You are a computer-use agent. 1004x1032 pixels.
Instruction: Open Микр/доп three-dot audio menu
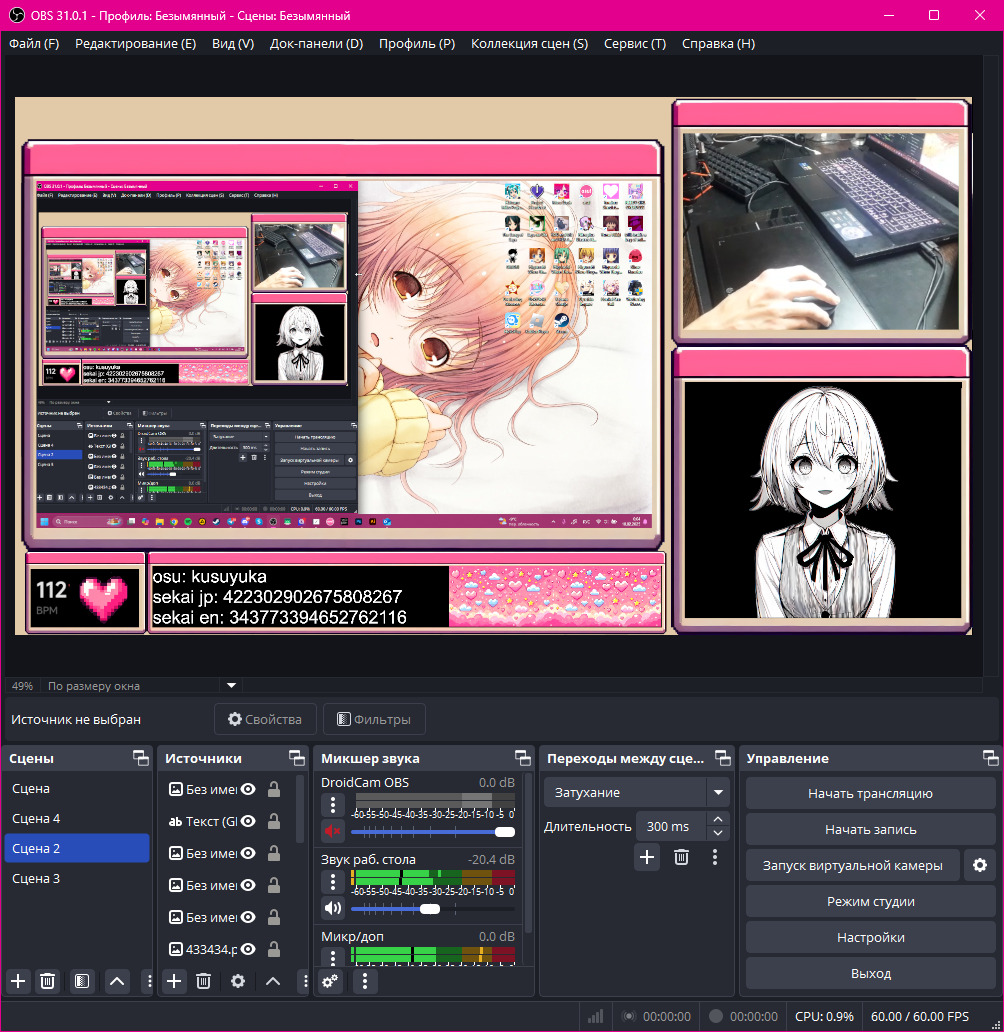click(333, 957)
